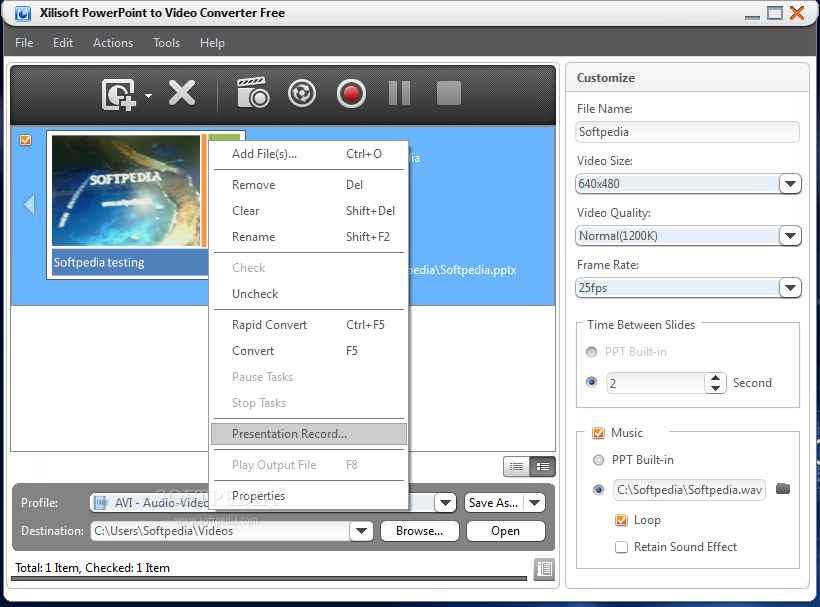Choose Properties in context menu
Viewport: 820px width, 607px height.
(x=309, y=496)
